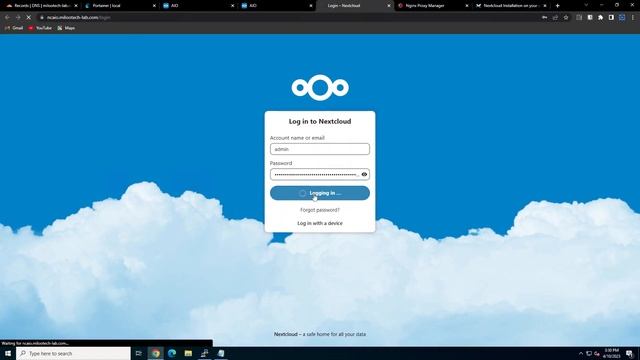The height and width of the screenshot is (360, 640).
Task: Click the Forgot password? link
Action: [320, 210]
